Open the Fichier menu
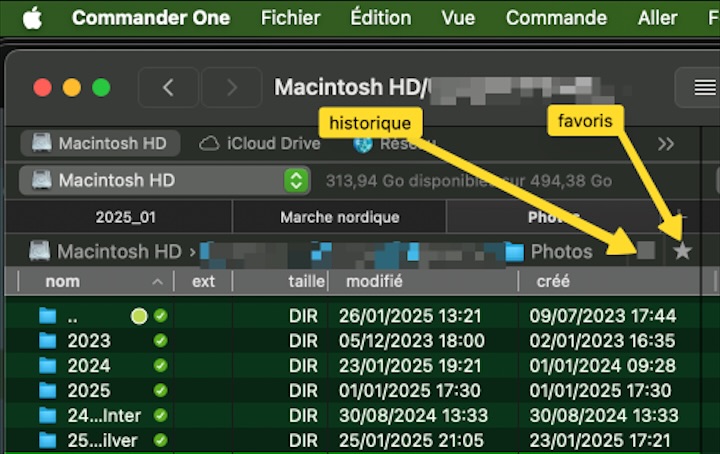720x454 pixels. pyautogui.click(x=290, y=18)
